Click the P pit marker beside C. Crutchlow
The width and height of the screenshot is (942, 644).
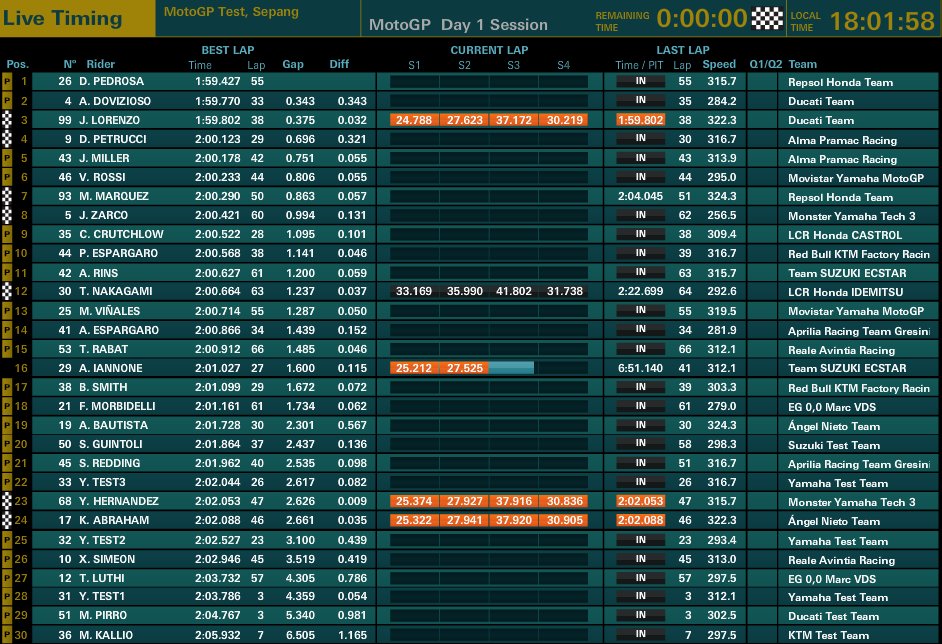click(7, 234)
